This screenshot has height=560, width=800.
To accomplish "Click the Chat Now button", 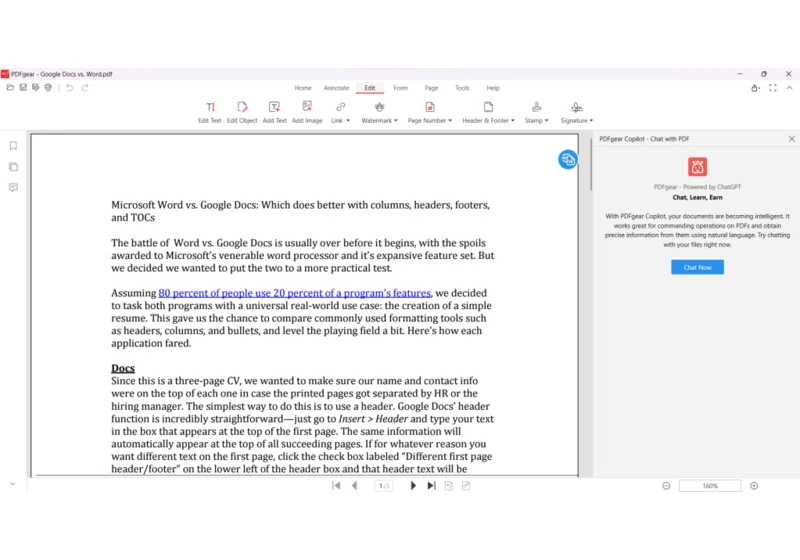I will pyautogui.click(x=697, y=267).
